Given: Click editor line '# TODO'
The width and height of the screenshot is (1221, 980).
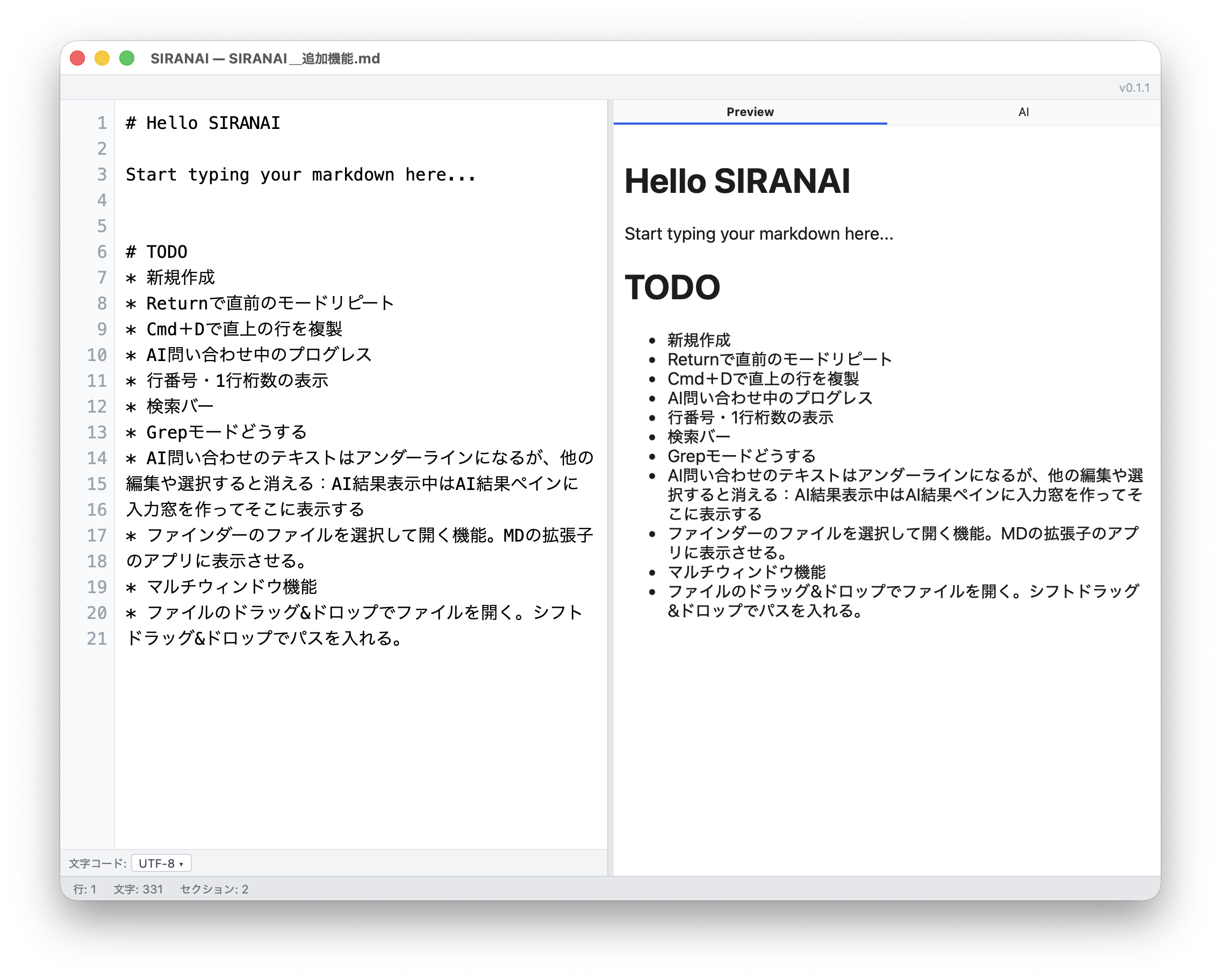Looking at the screenshot, I should pyautogui.click(x=156, y=252).
